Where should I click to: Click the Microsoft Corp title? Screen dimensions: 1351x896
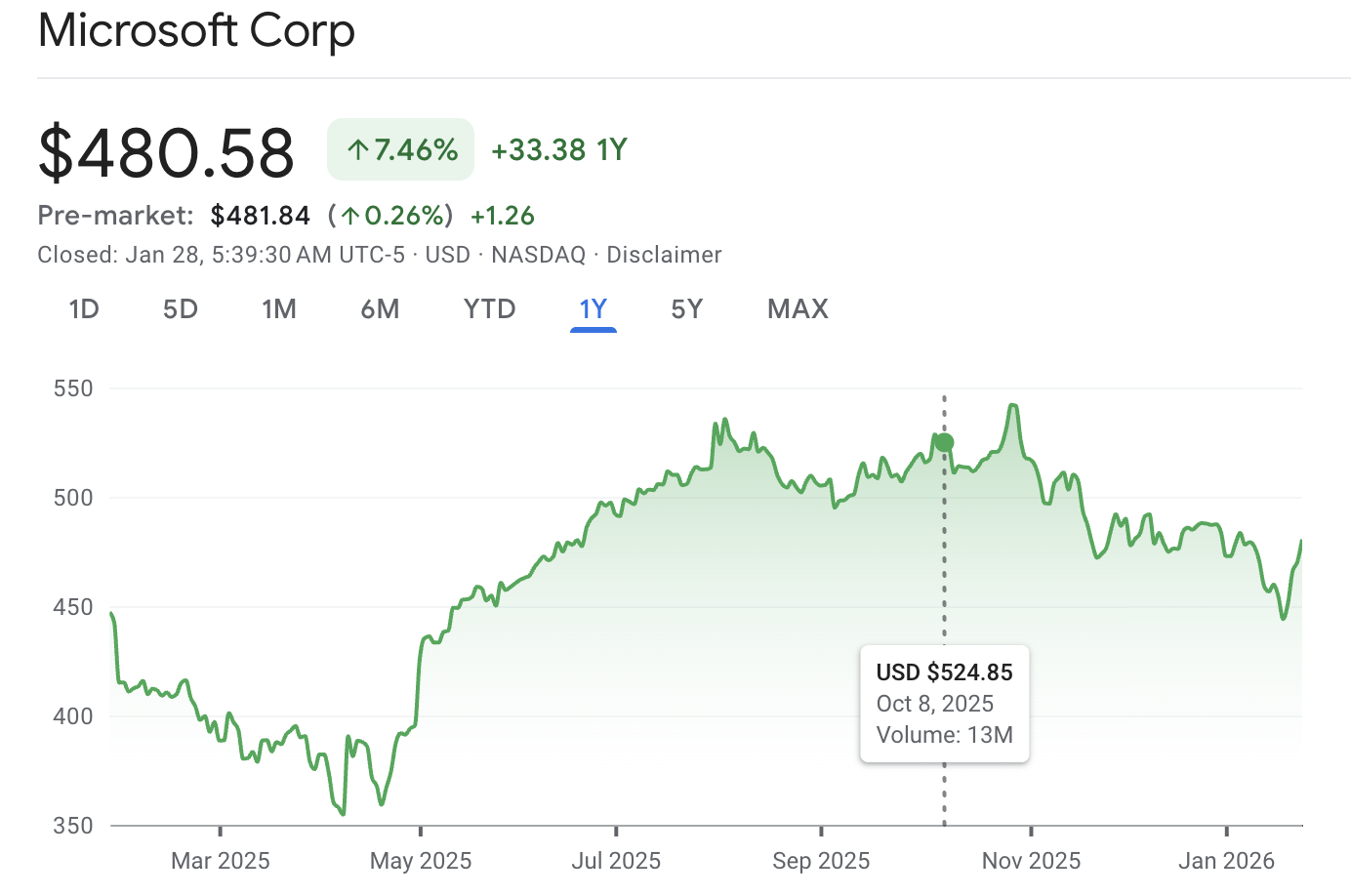pyautogui.click(x=196, y=30)
